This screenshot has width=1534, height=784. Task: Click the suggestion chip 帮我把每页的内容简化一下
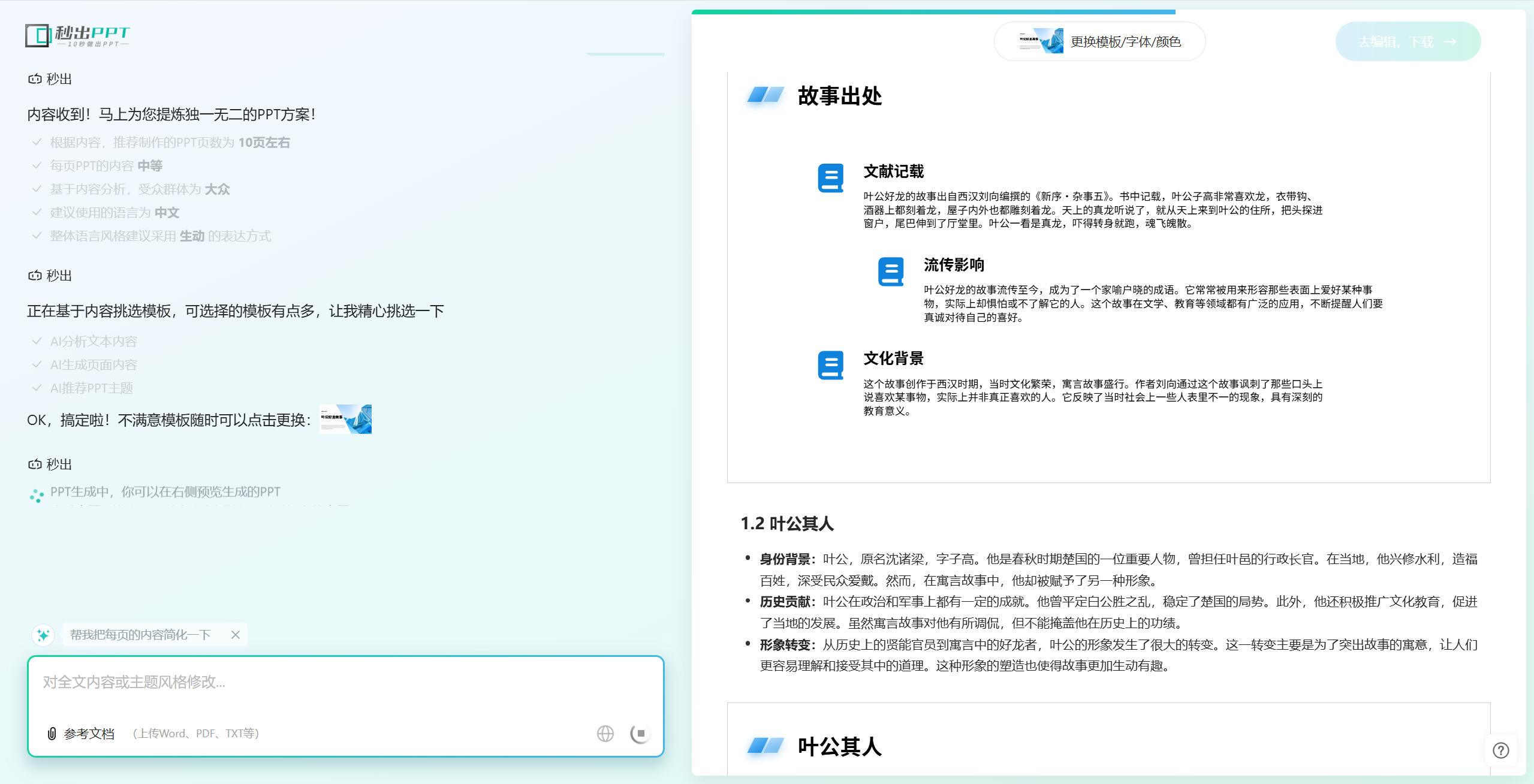click(x=140, y=635)
